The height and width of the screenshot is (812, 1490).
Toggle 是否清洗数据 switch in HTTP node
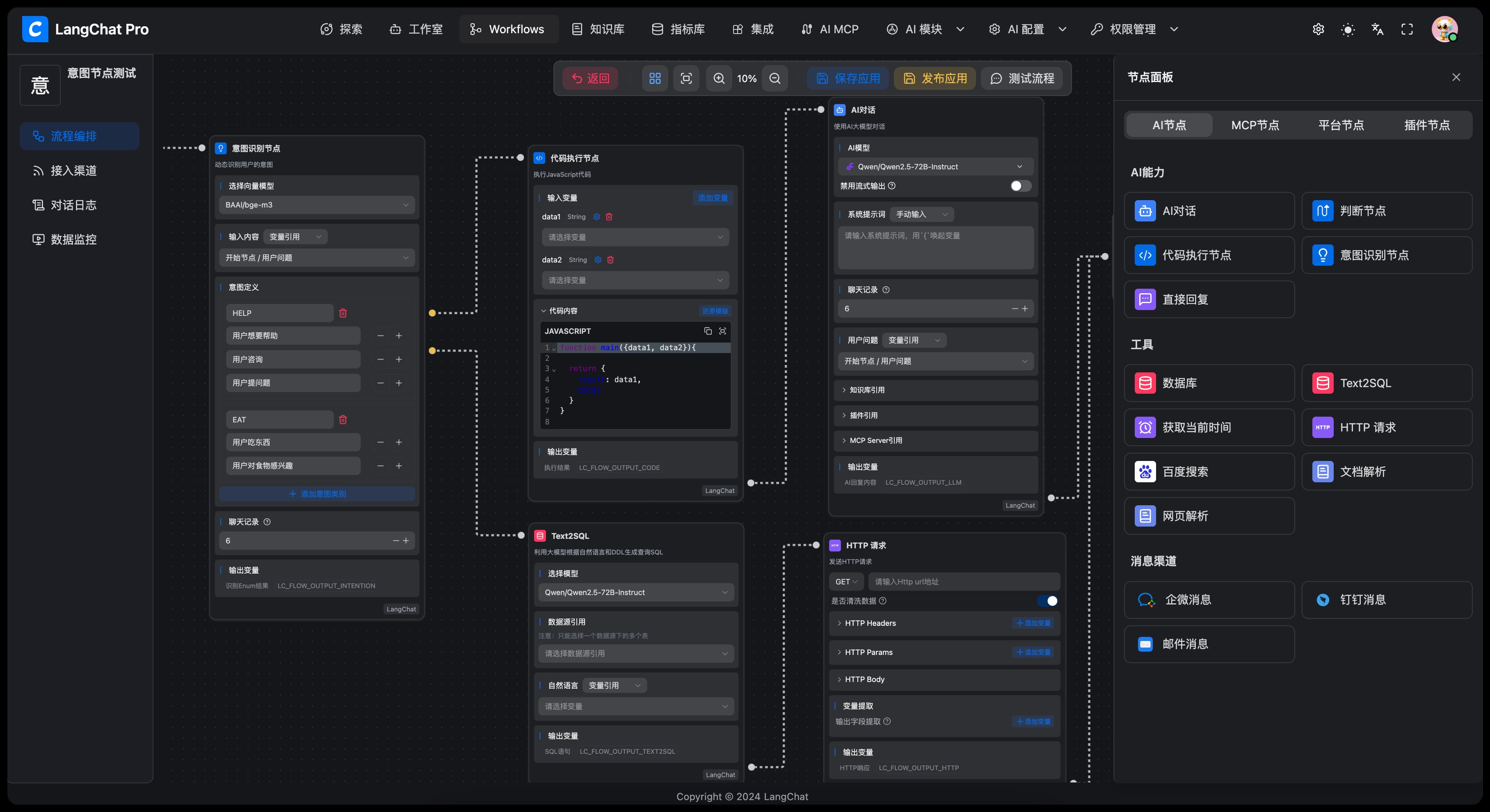click(1047, 601)
